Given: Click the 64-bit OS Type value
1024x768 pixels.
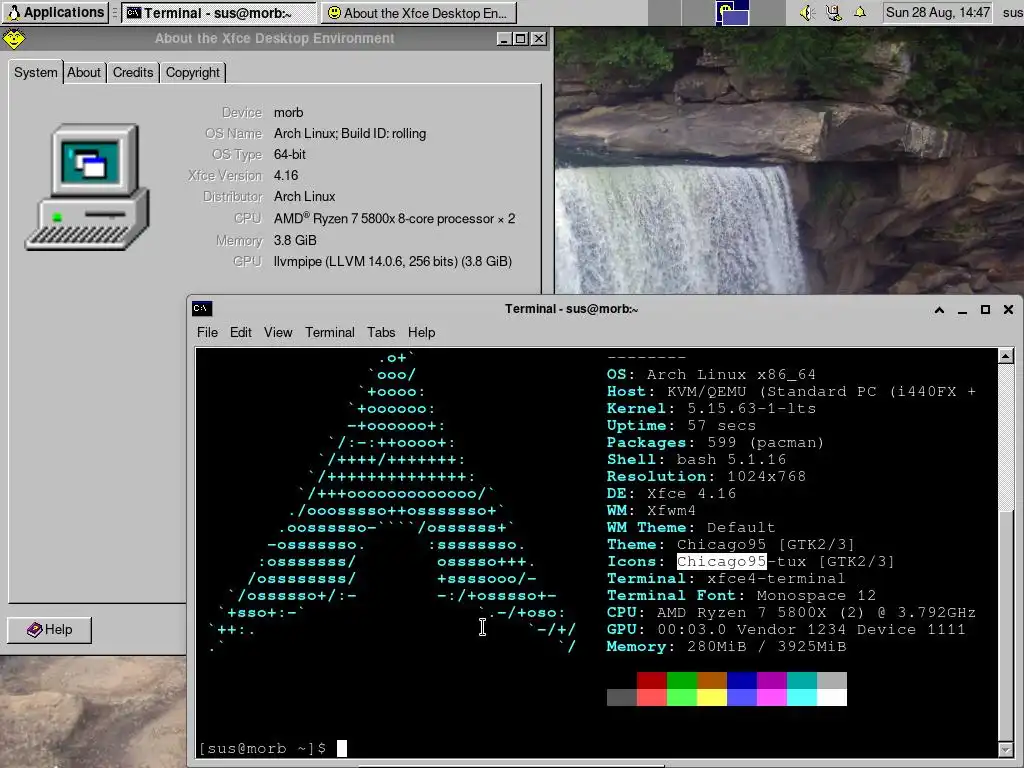Looking at the screenshot, I should tap(290, 154).
